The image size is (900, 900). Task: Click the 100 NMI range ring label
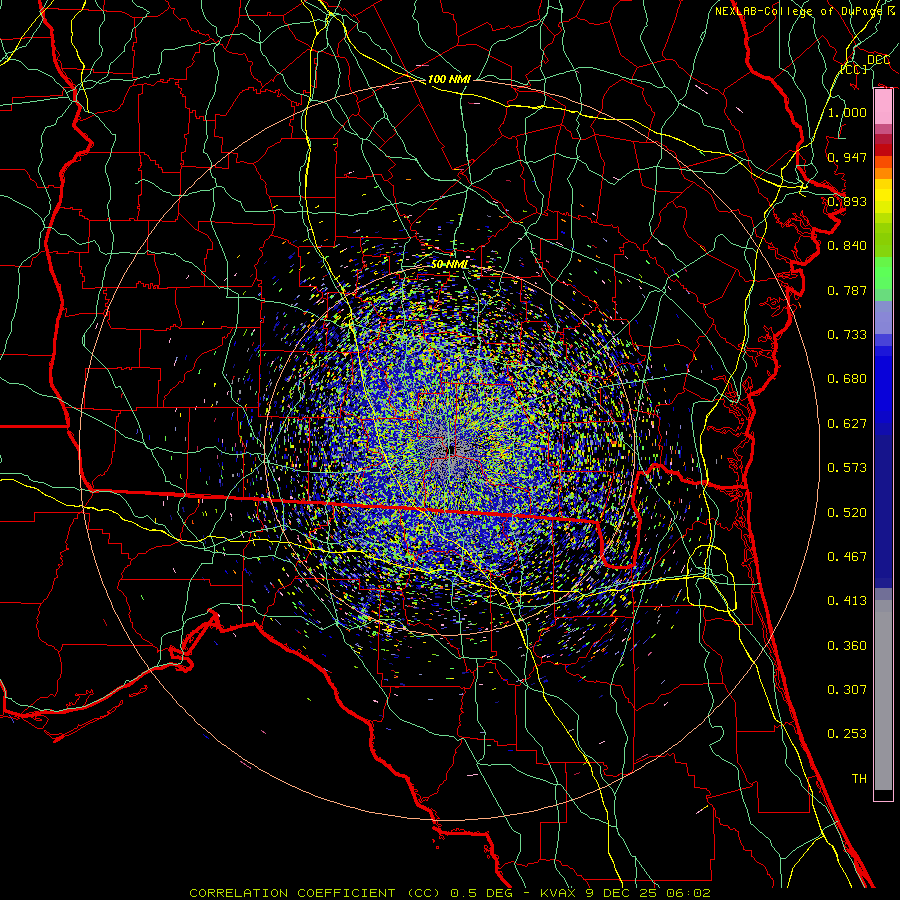click(449, 79)
